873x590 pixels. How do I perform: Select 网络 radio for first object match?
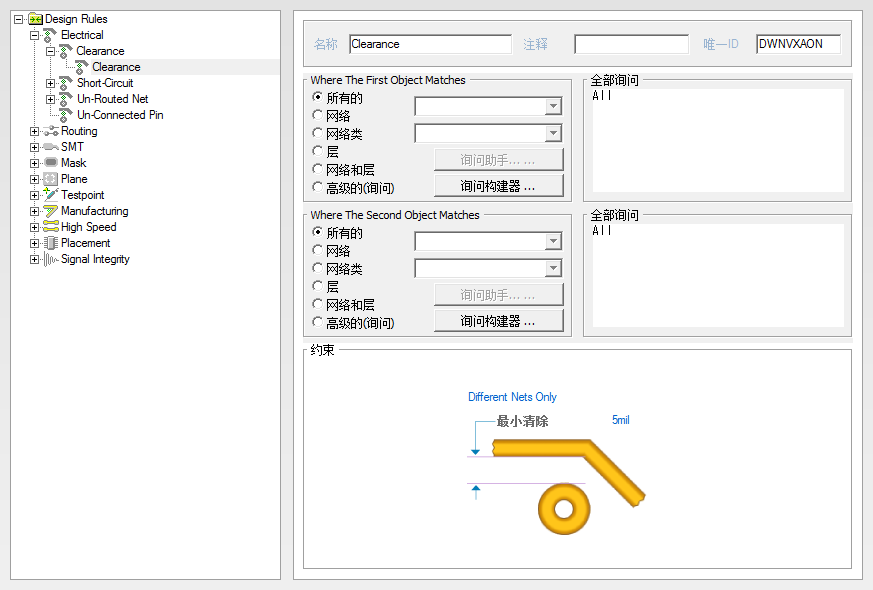[317, 115]
